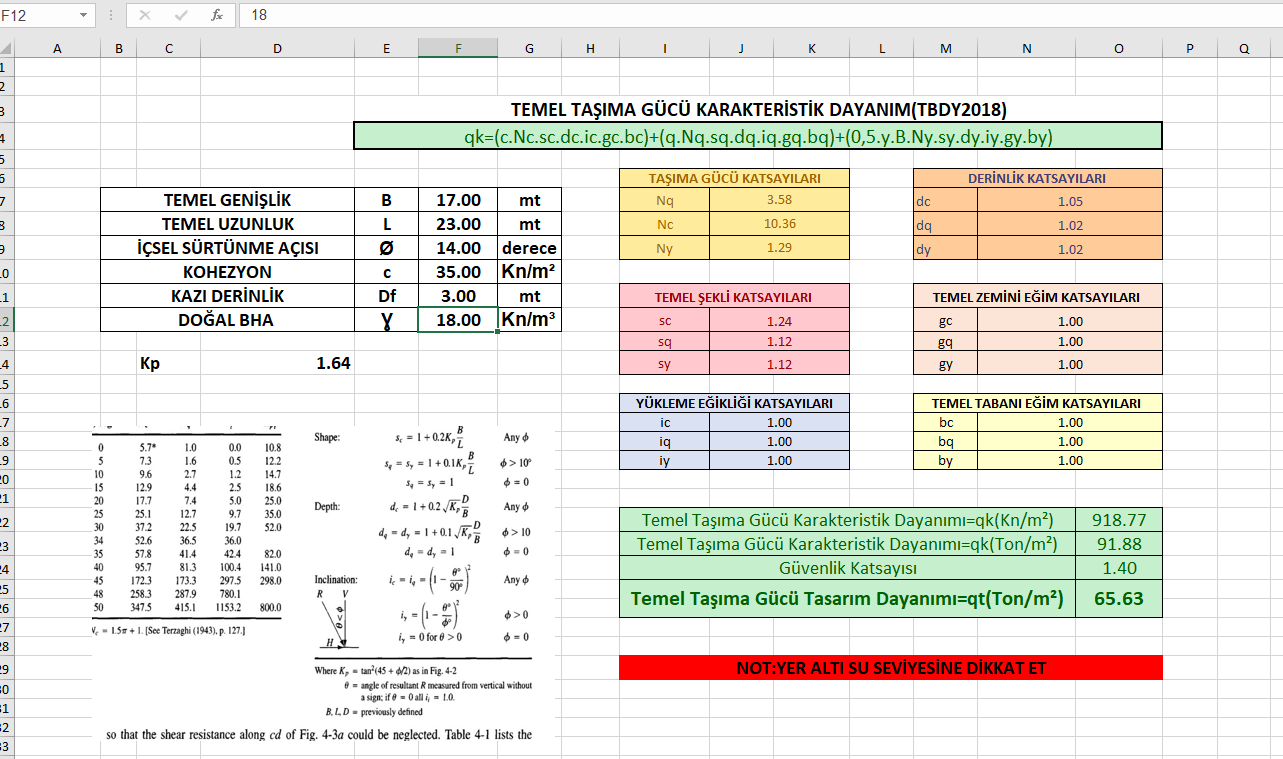Select the dc value 1.05
Image resolution: width=1283 pixels, height=759 pixels.
pyautogui.click(x=1070, y=201)
